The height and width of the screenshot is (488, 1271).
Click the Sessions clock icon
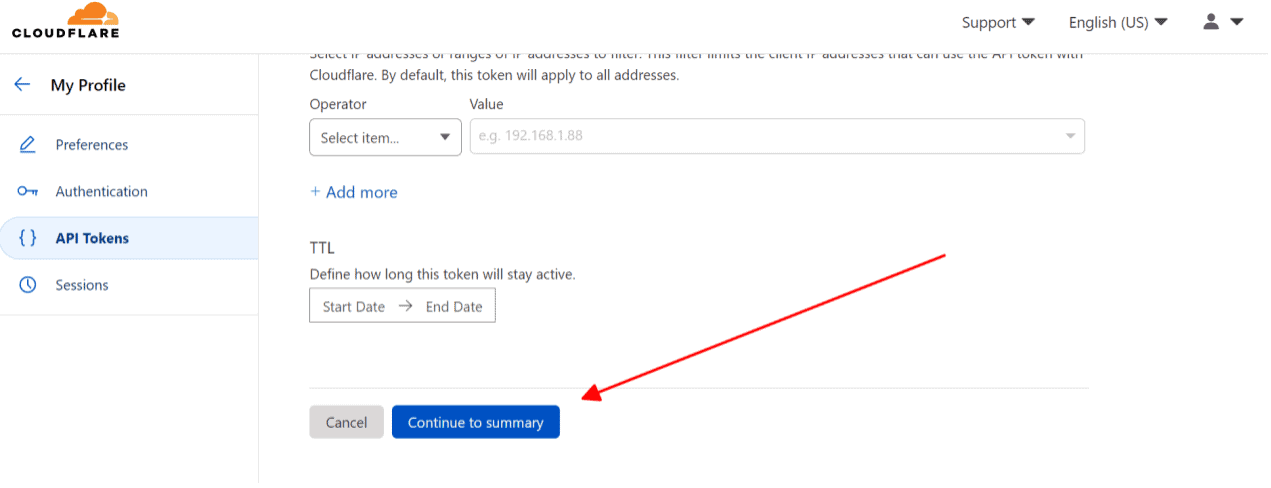pyautogui.click(x=28, y=285)
